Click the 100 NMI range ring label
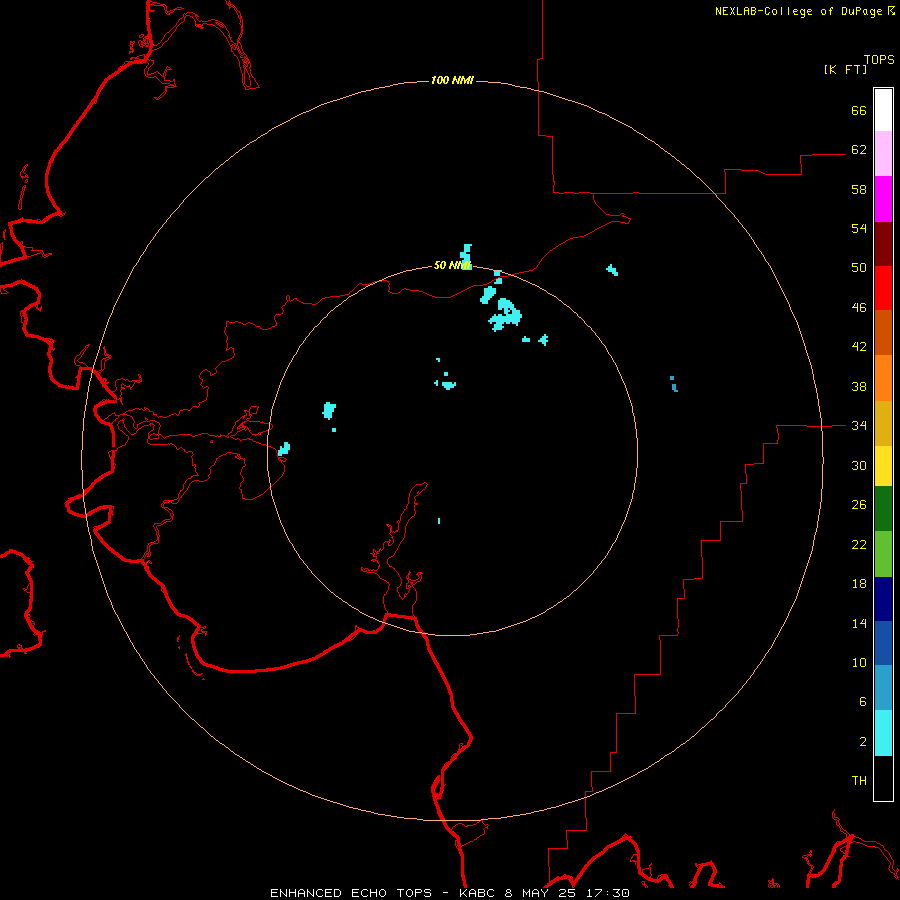The image size is (900, 900). coord(452,80)
